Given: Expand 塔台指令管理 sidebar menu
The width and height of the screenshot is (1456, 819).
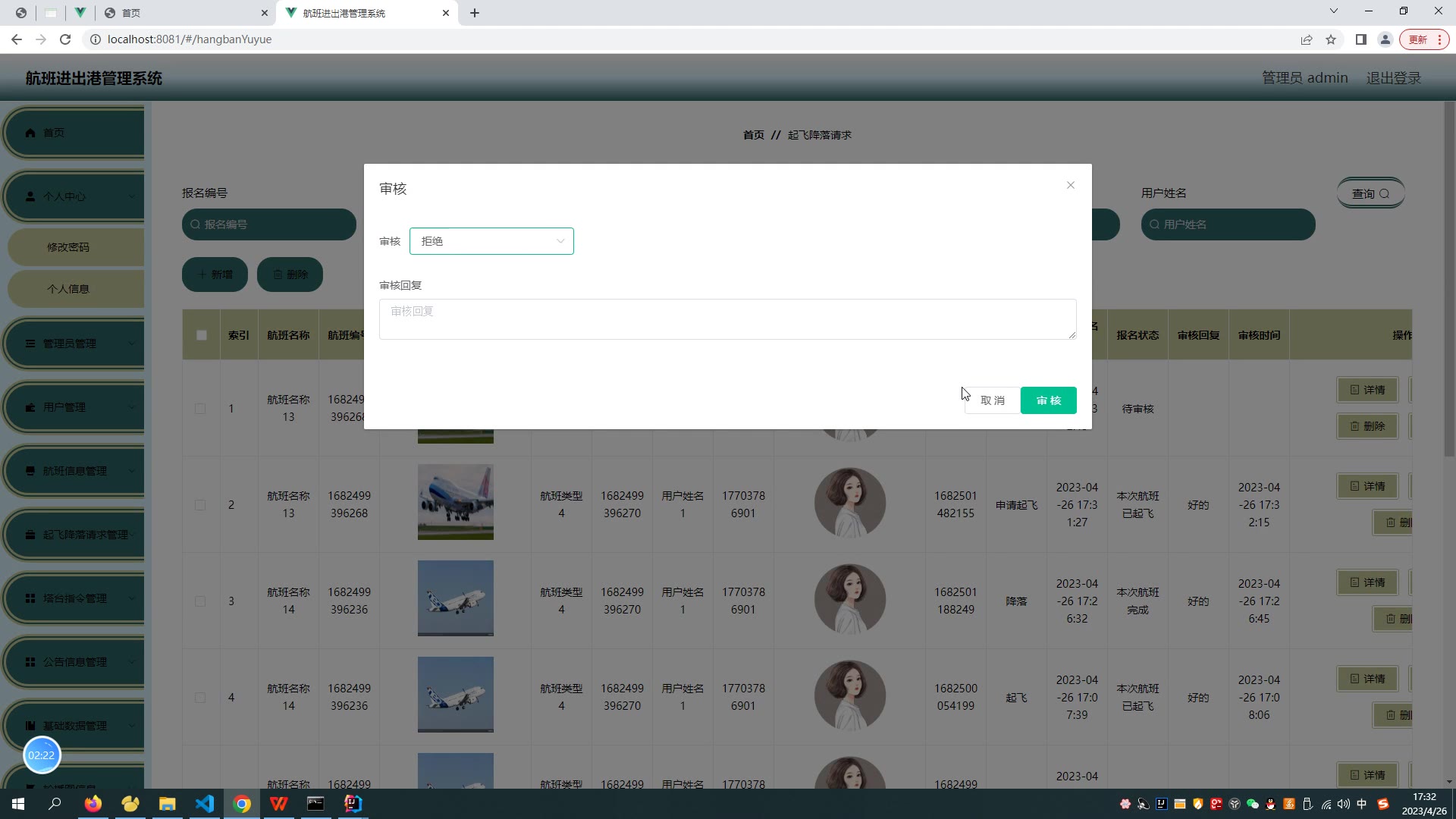Looking at the screenshot, I should 74,598.
